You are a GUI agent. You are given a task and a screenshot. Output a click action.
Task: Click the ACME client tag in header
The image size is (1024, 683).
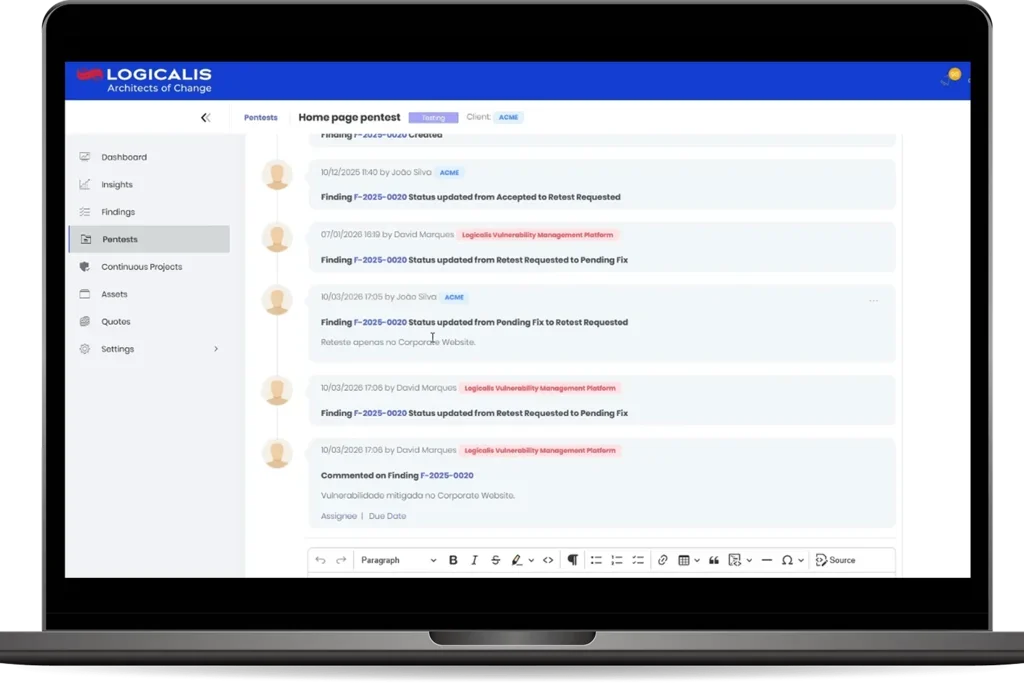[508, 118]
